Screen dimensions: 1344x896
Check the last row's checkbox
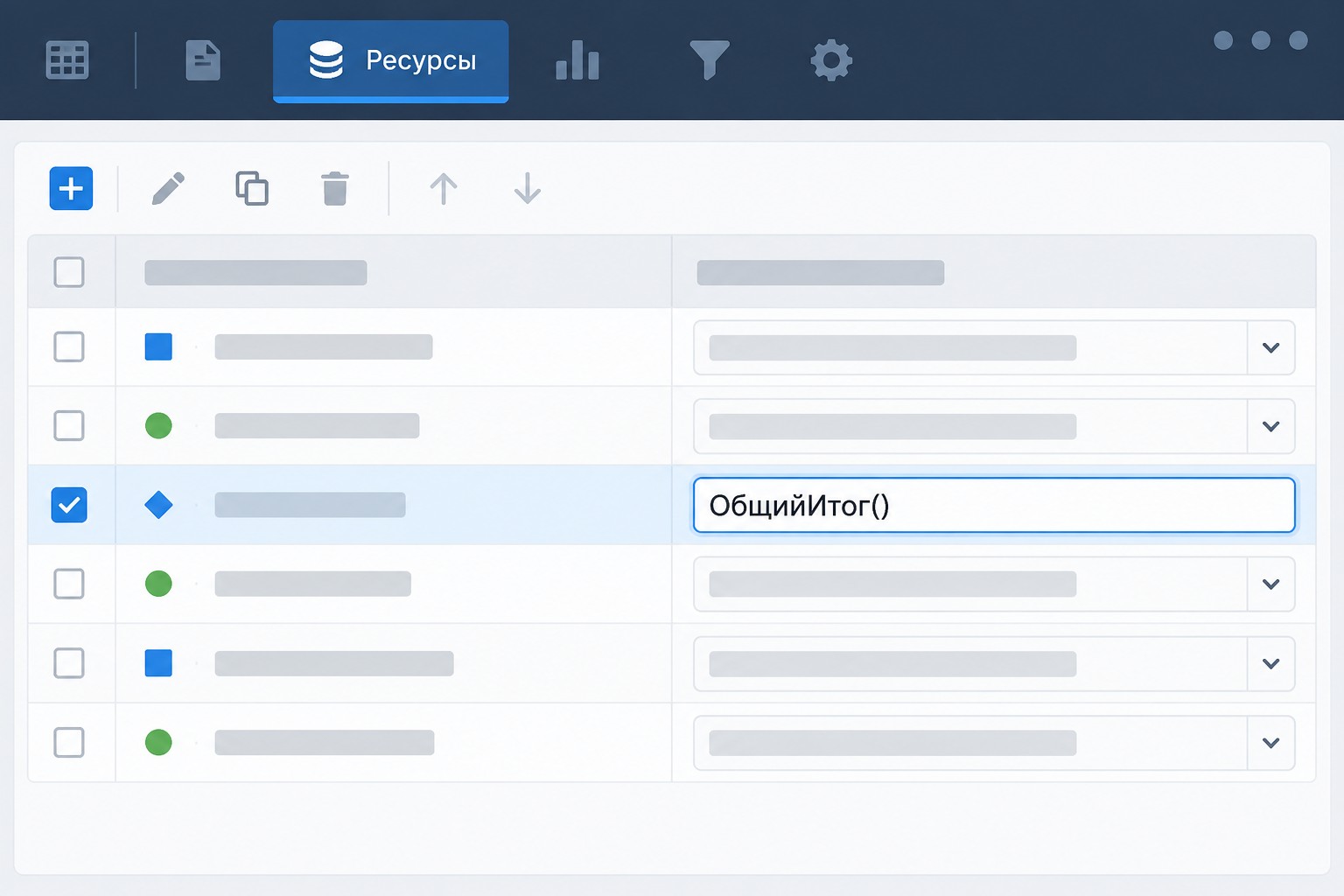click(x=69, y=742)
